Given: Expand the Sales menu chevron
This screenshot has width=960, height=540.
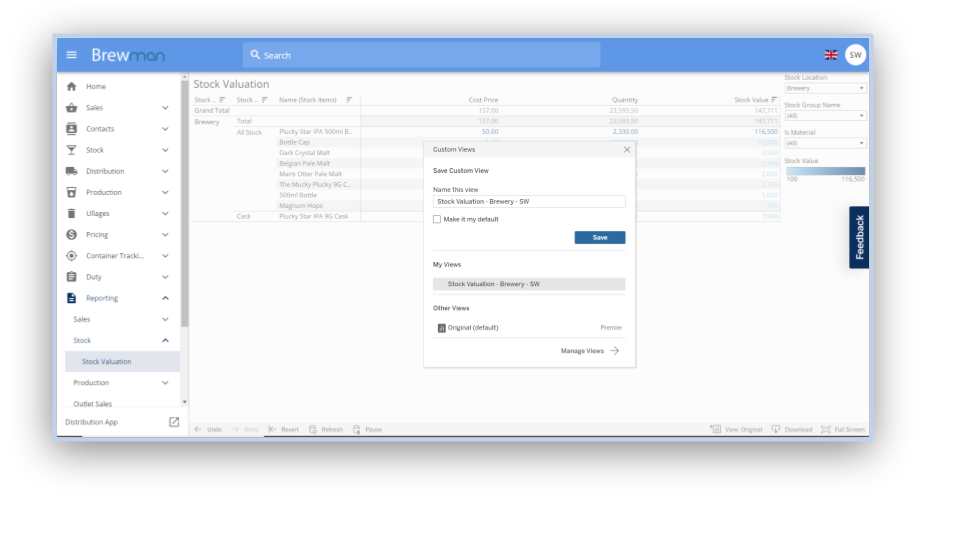Looking at the screenshot, I should click(x=165, y=108).
